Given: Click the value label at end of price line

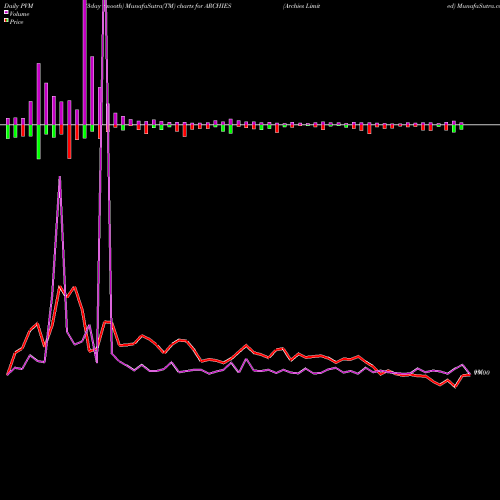Looking at the screenshot, I should coord(482,373).
